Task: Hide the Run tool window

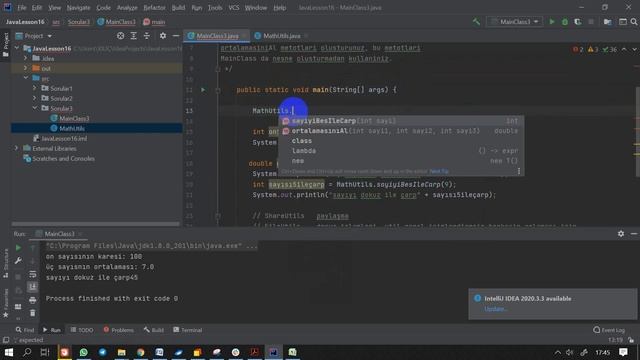Action: point(634,233)
